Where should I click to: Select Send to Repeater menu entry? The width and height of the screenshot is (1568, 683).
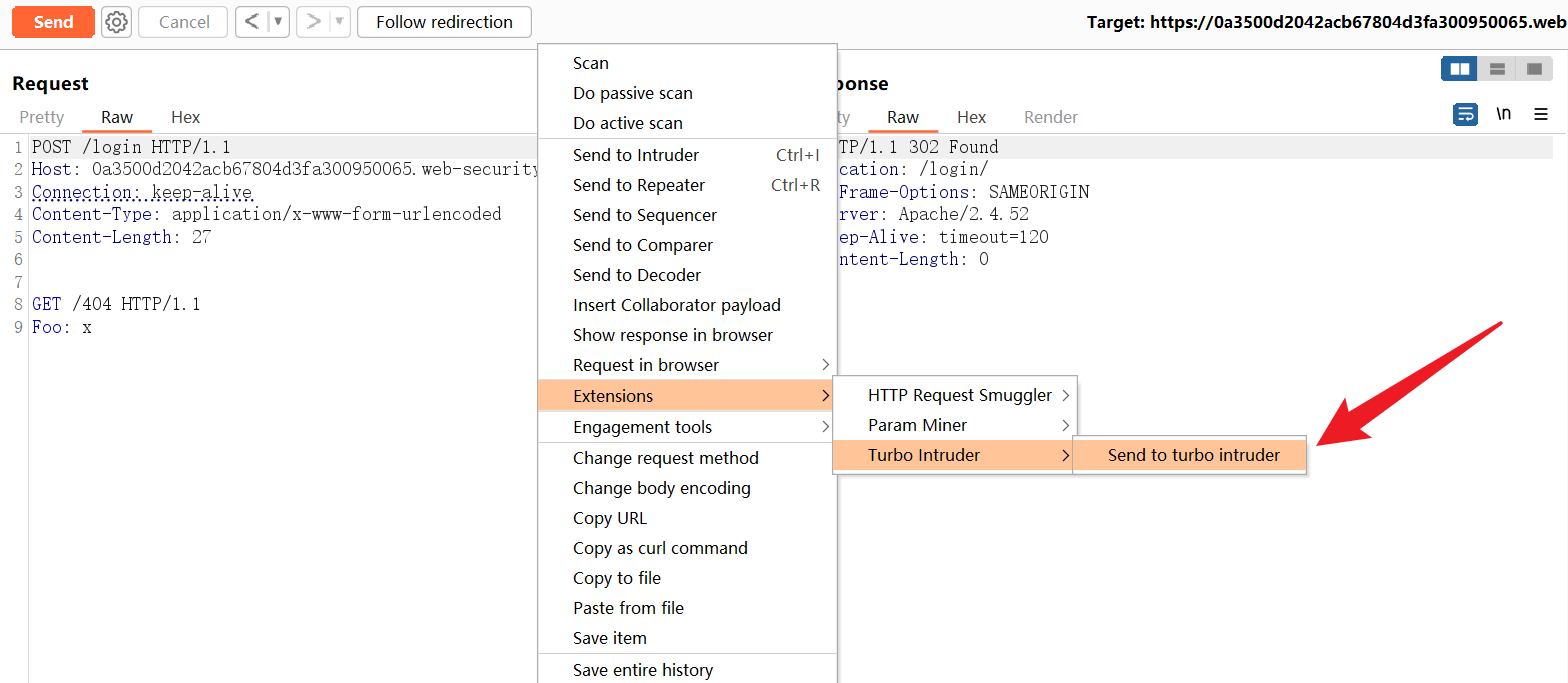(639, 185)
